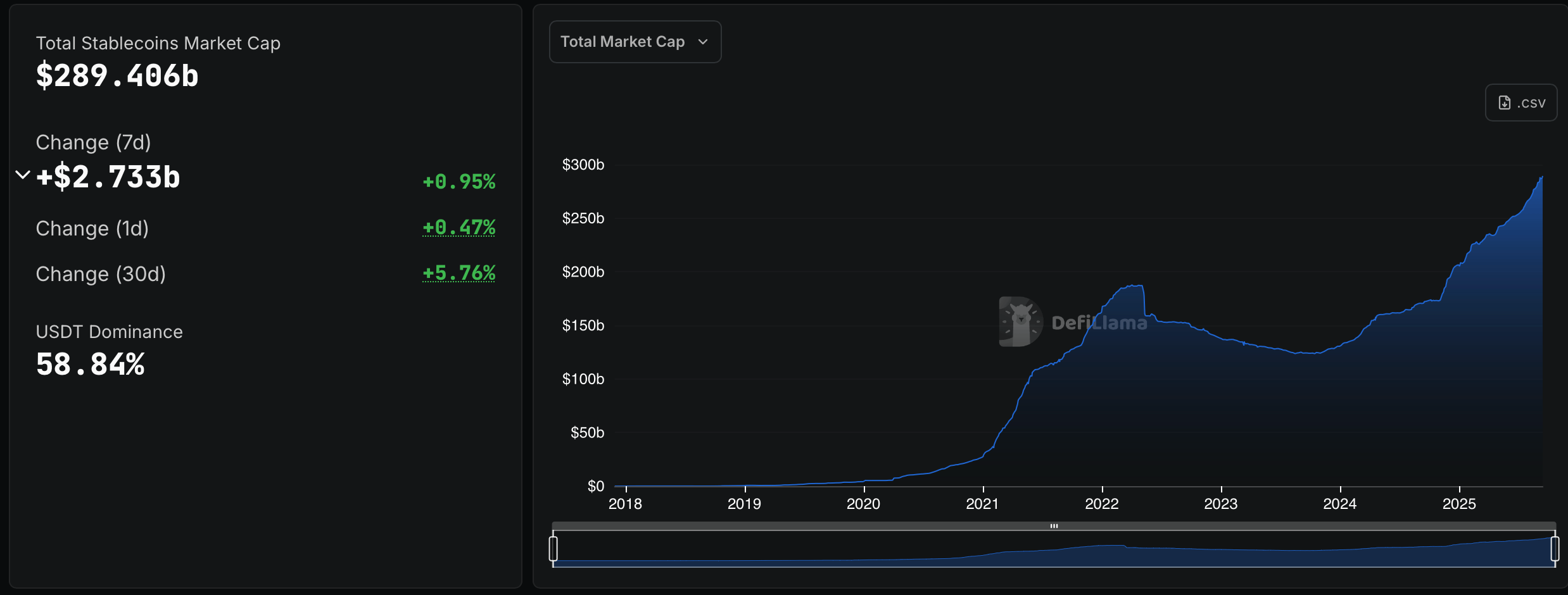Click the 2022 label on the chart axis
The height and width of the screenshot is (595, 1568).
[x=1102, y=504]
